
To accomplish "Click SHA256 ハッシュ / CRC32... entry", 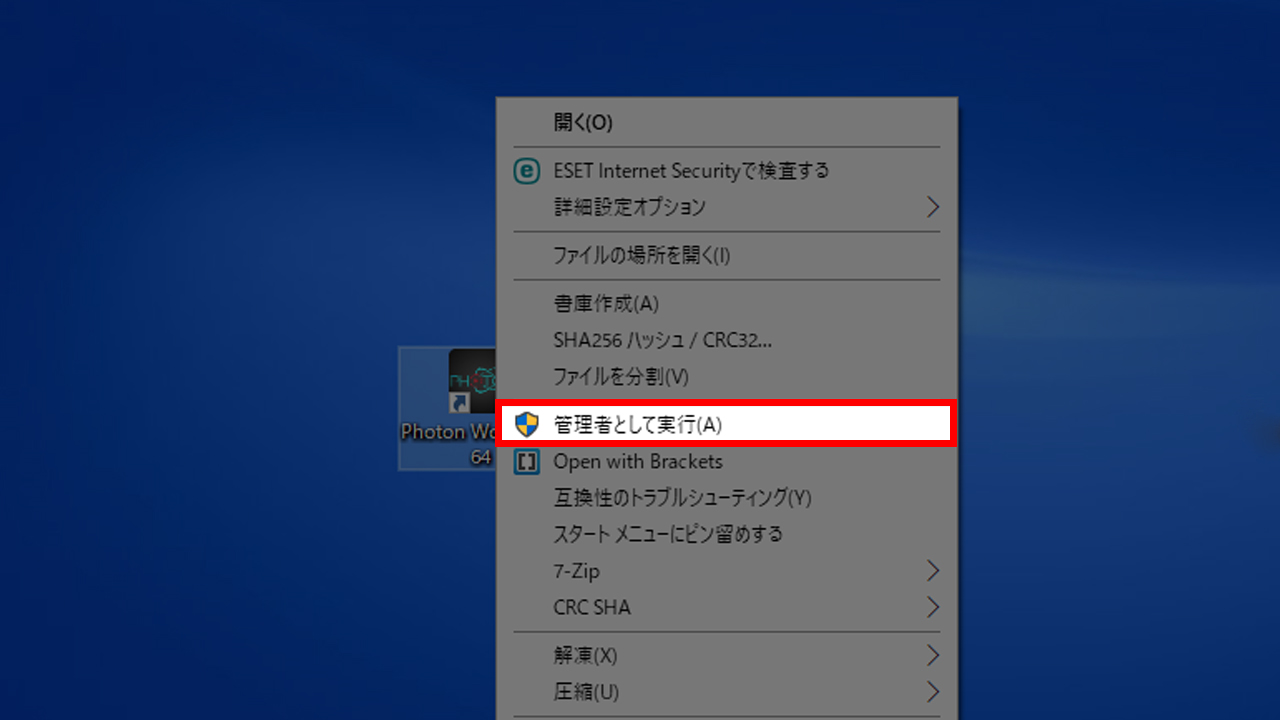I will pos(662,340).
